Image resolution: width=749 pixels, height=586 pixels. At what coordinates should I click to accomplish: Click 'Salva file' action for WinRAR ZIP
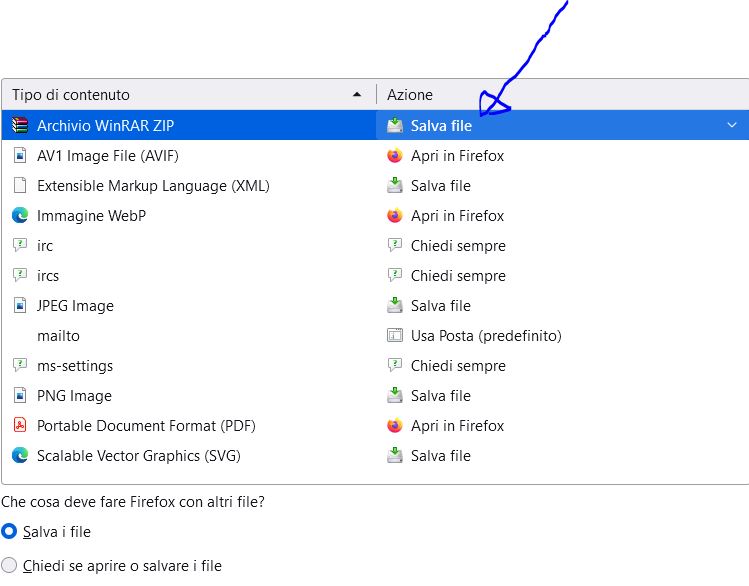(441, 125)
